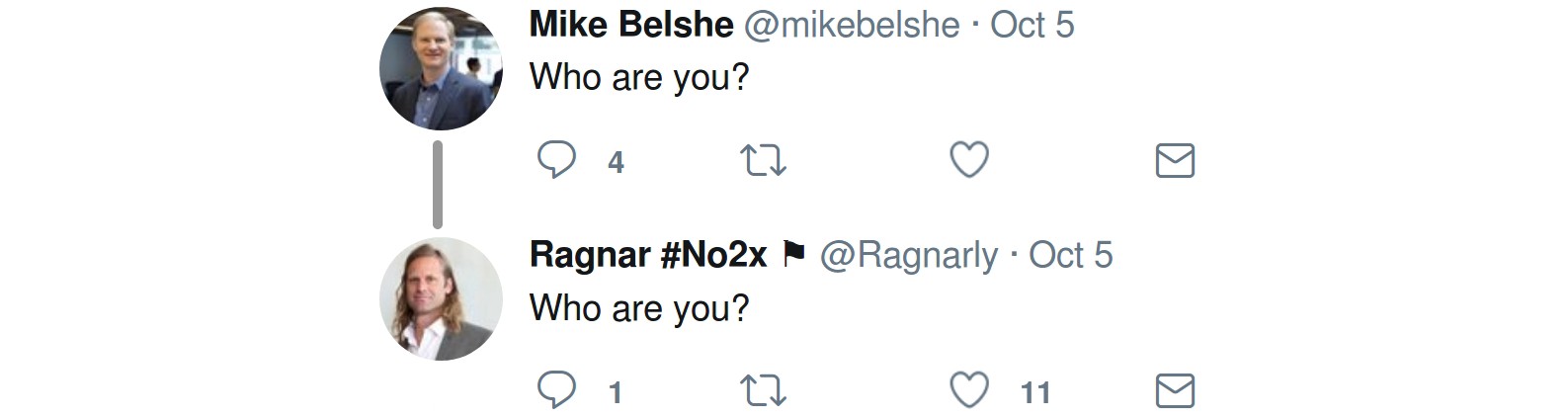
Task: Open Ragnar's tweet via Oct 5 timestamp
Action: (1070, 255)
